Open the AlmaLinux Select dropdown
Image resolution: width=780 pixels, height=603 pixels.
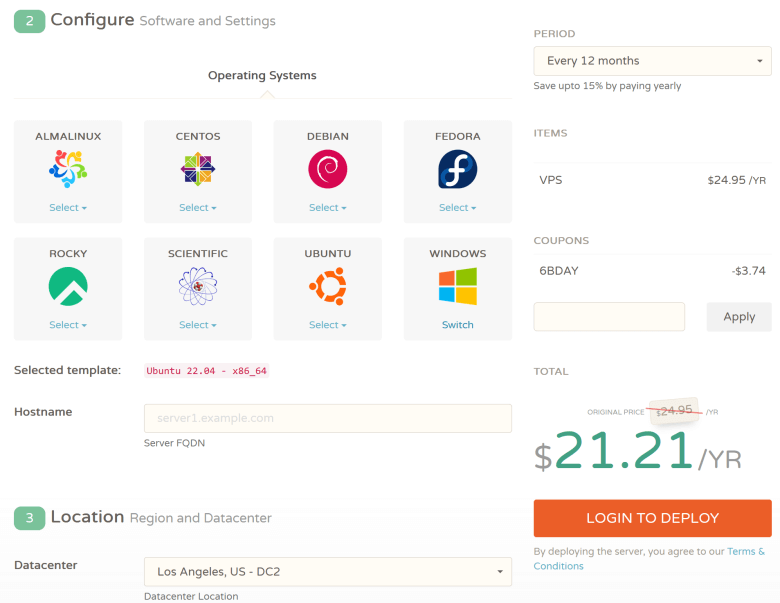click(68, 207)
